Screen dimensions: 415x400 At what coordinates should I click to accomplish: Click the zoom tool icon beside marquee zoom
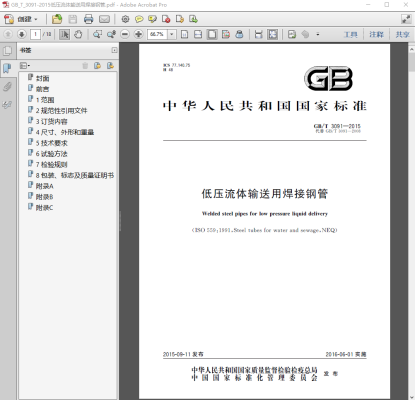pyautogui.click(x=111, y=34)
